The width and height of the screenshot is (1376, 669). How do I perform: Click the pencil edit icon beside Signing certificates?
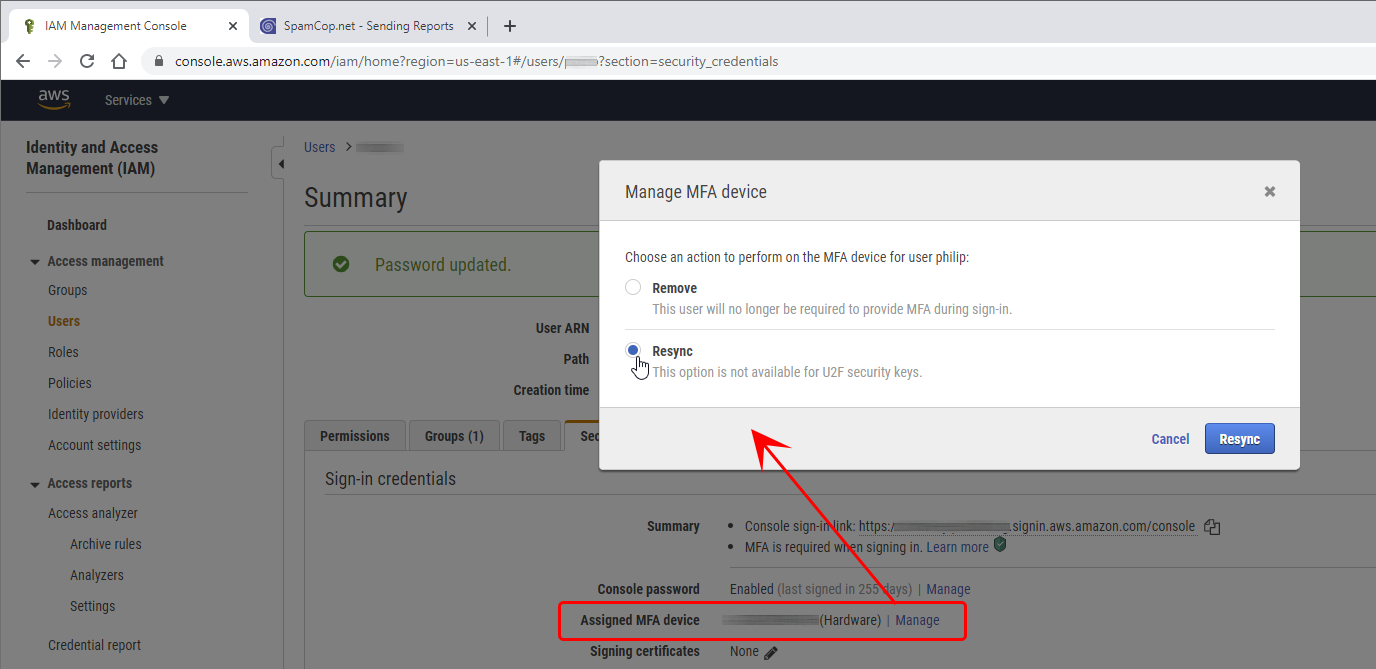click(x=770, y=652)
